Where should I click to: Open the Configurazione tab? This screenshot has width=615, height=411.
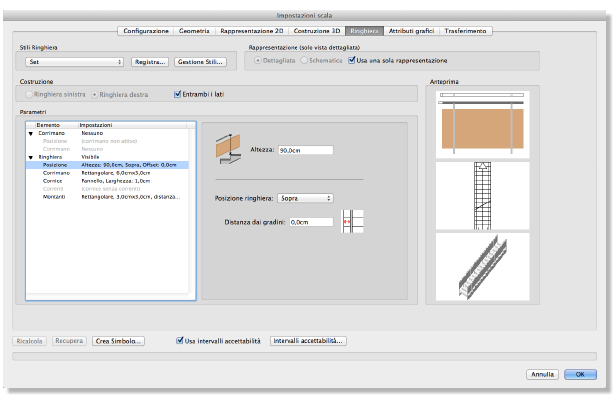[146, 31]
